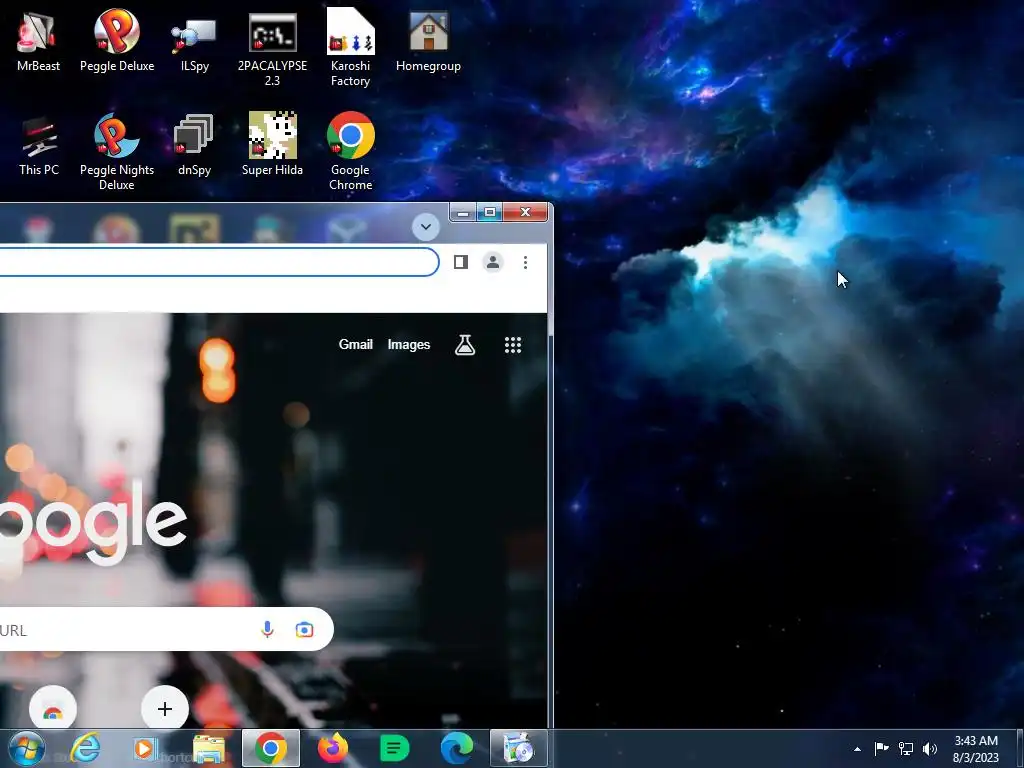
Task: Select the Google Chrome desktop shortcut
Action: point(351,152)
